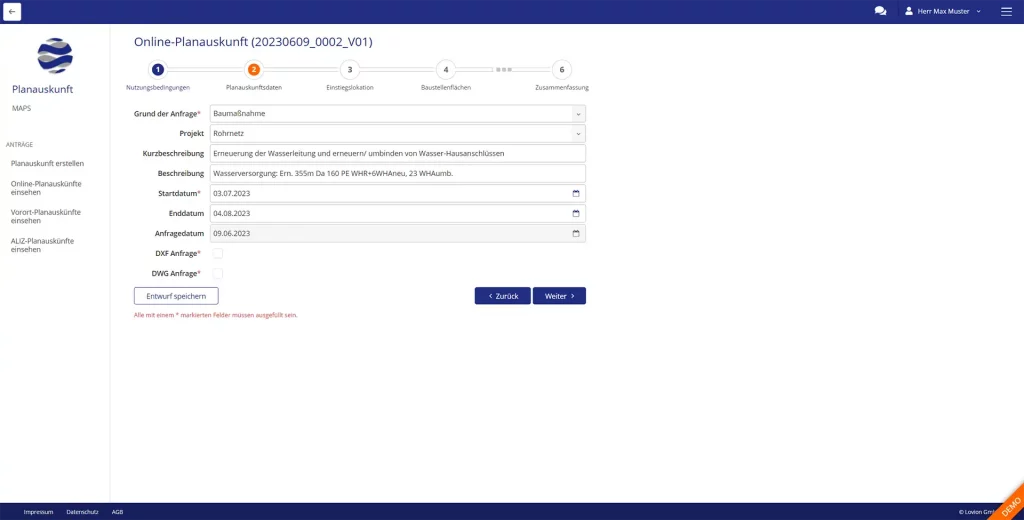Click the Planauskunft globe logo

coord(55,56)
